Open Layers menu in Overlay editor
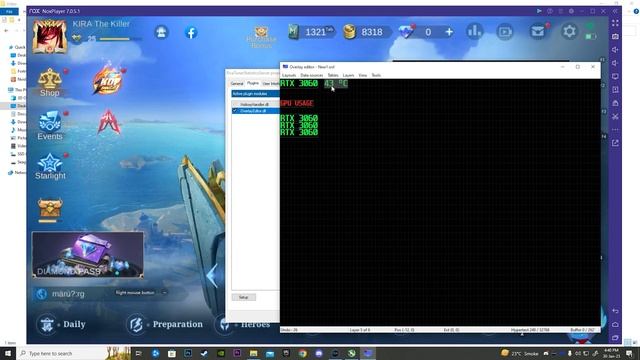The image size is (640, 360). pyautogui.click(x=348, y=75)
